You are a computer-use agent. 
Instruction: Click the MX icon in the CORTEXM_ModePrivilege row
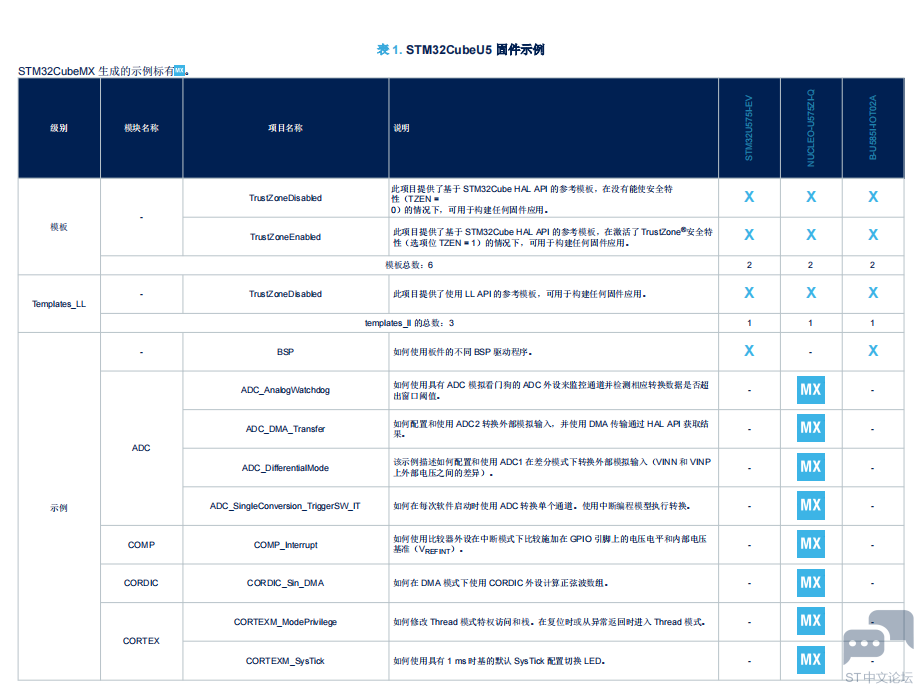810,621
